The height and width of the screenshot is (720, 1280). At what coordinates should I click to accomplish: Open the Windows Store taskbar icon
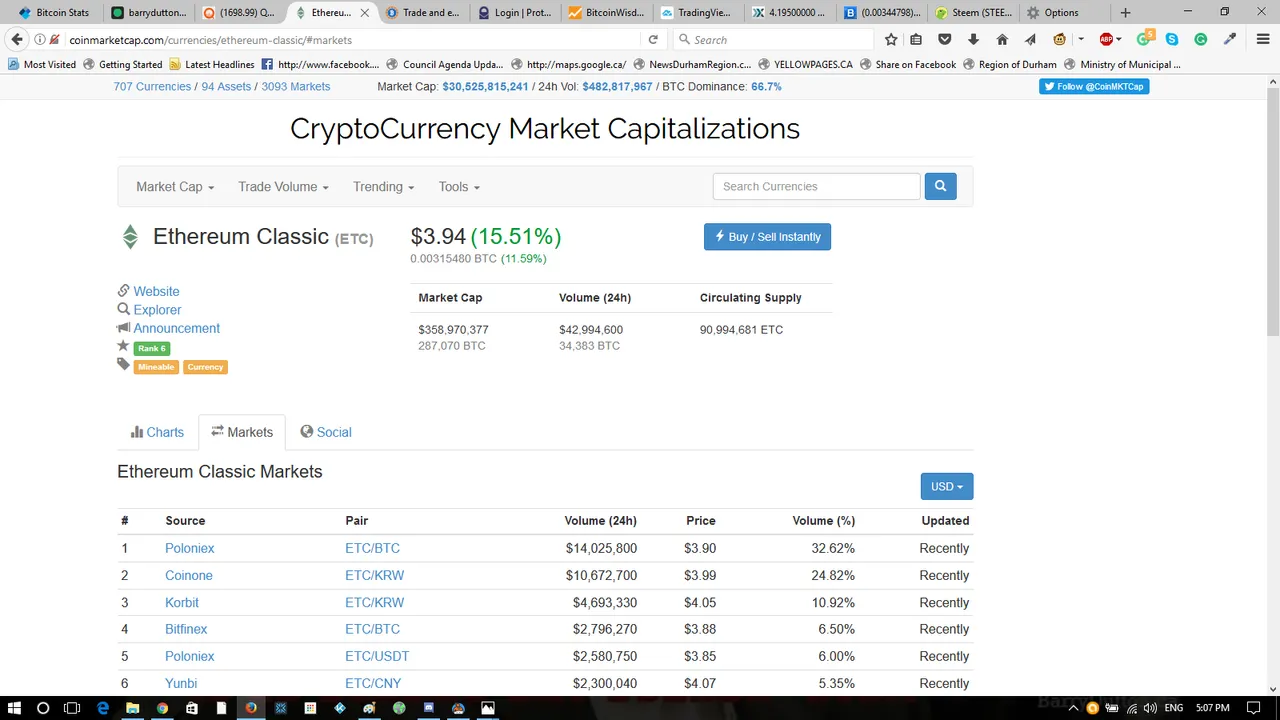[191, 708]
